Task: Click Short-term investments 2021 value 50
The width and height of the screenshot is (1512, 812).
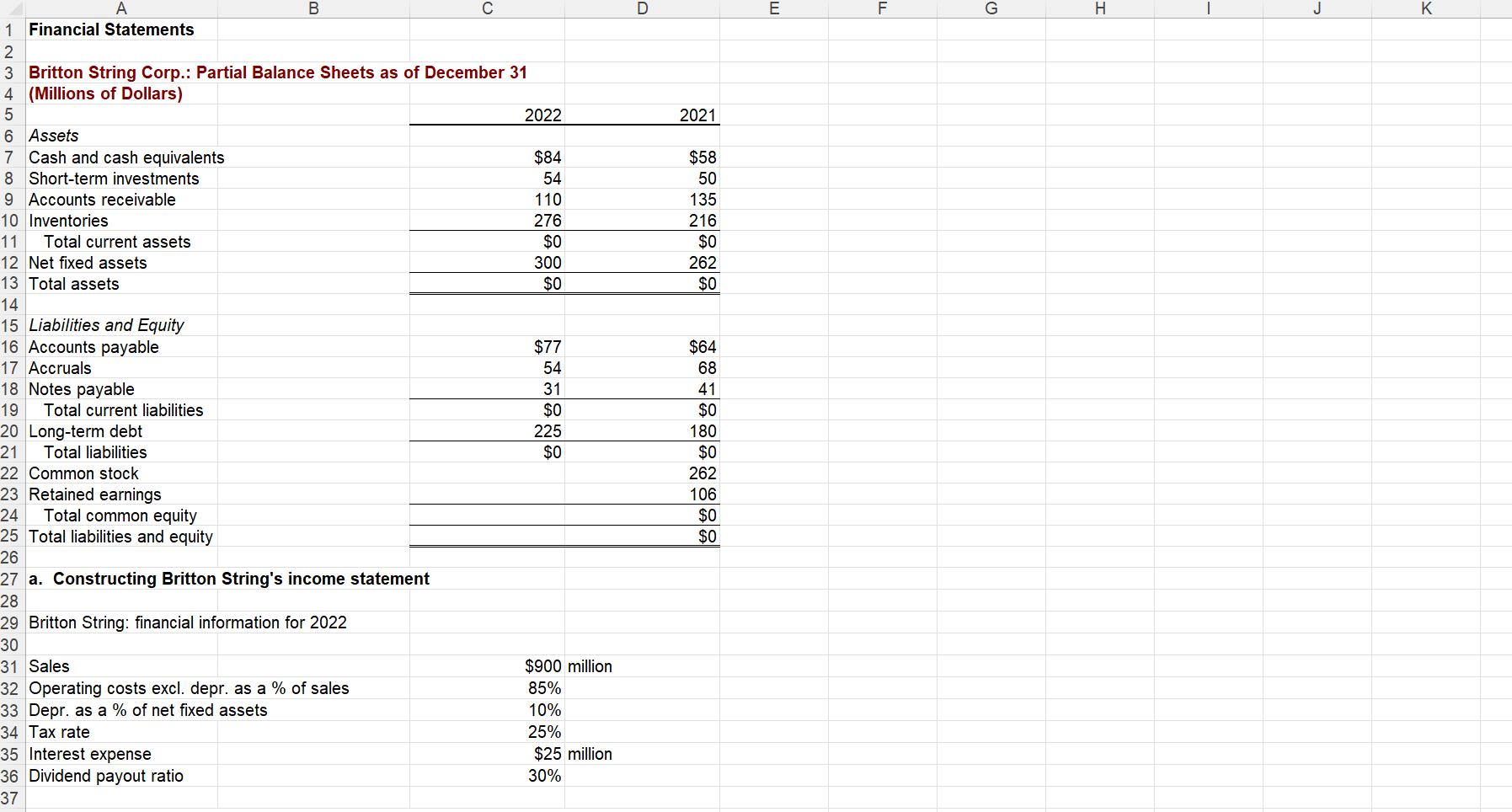Action: (707, 179)
